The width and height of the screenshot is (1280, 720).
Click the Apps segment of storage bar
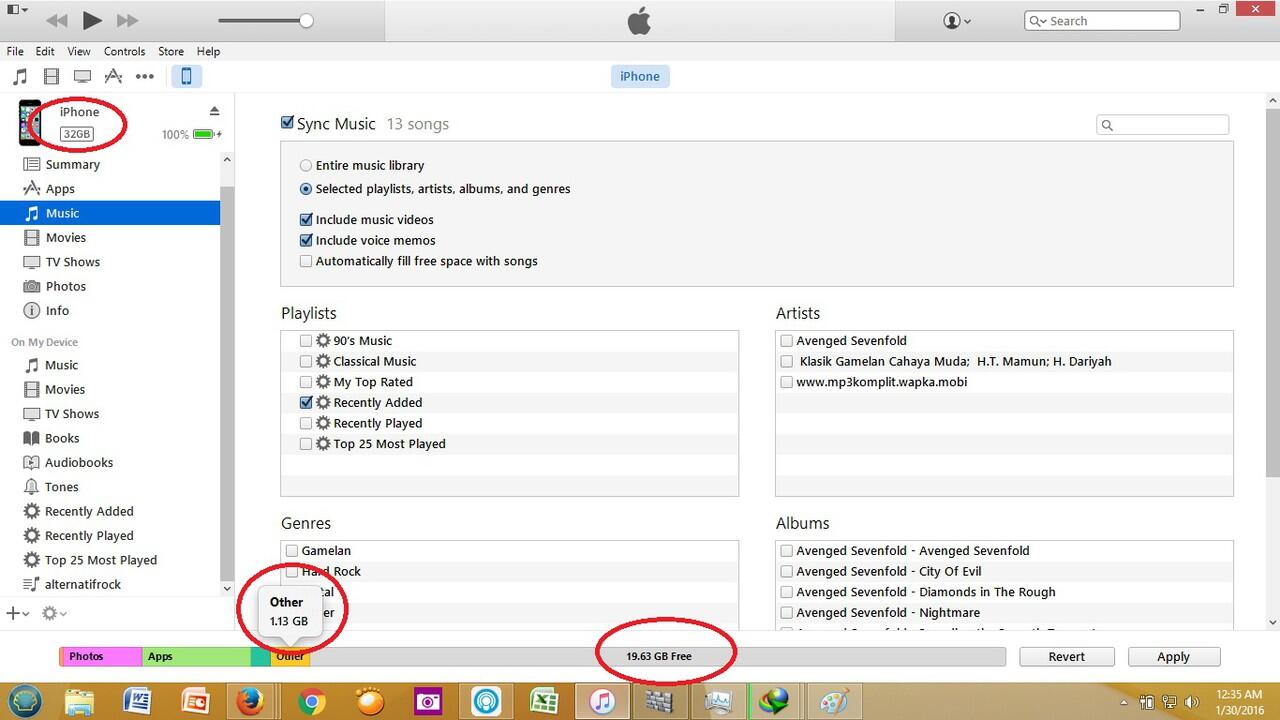click(196, 656)
